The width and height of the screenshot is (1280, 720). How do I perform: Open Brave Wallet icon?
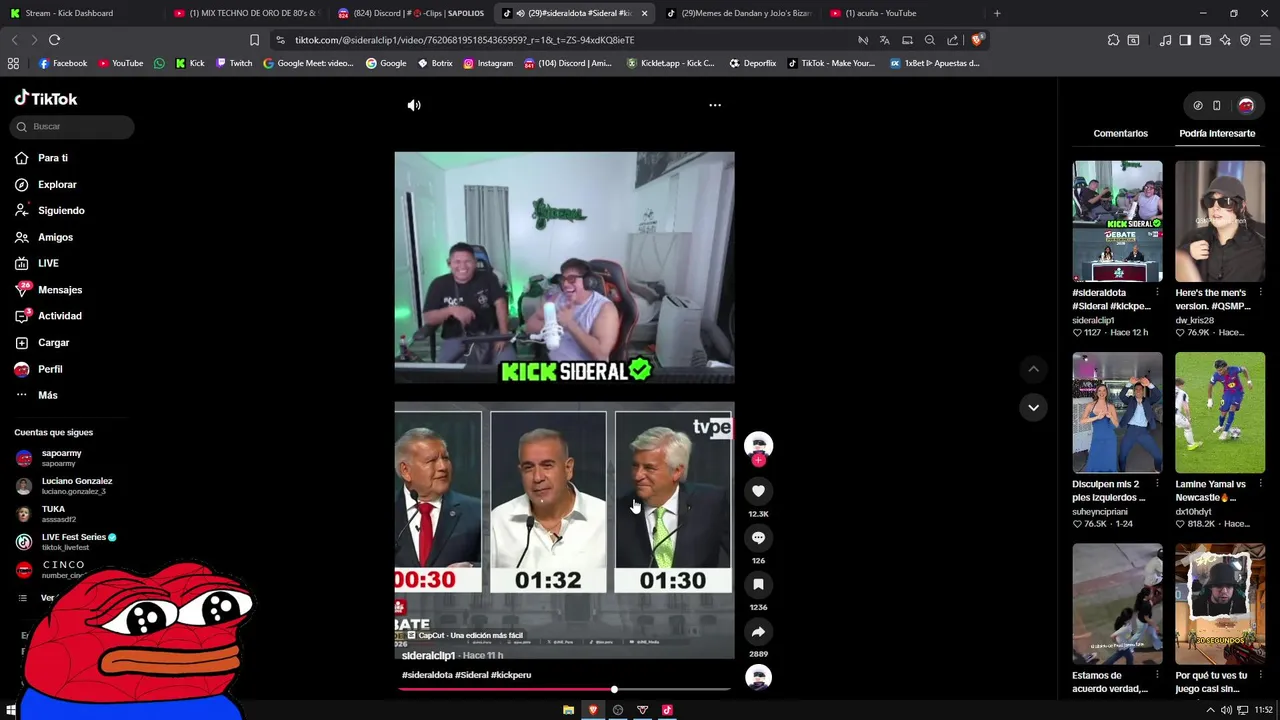1205,40
